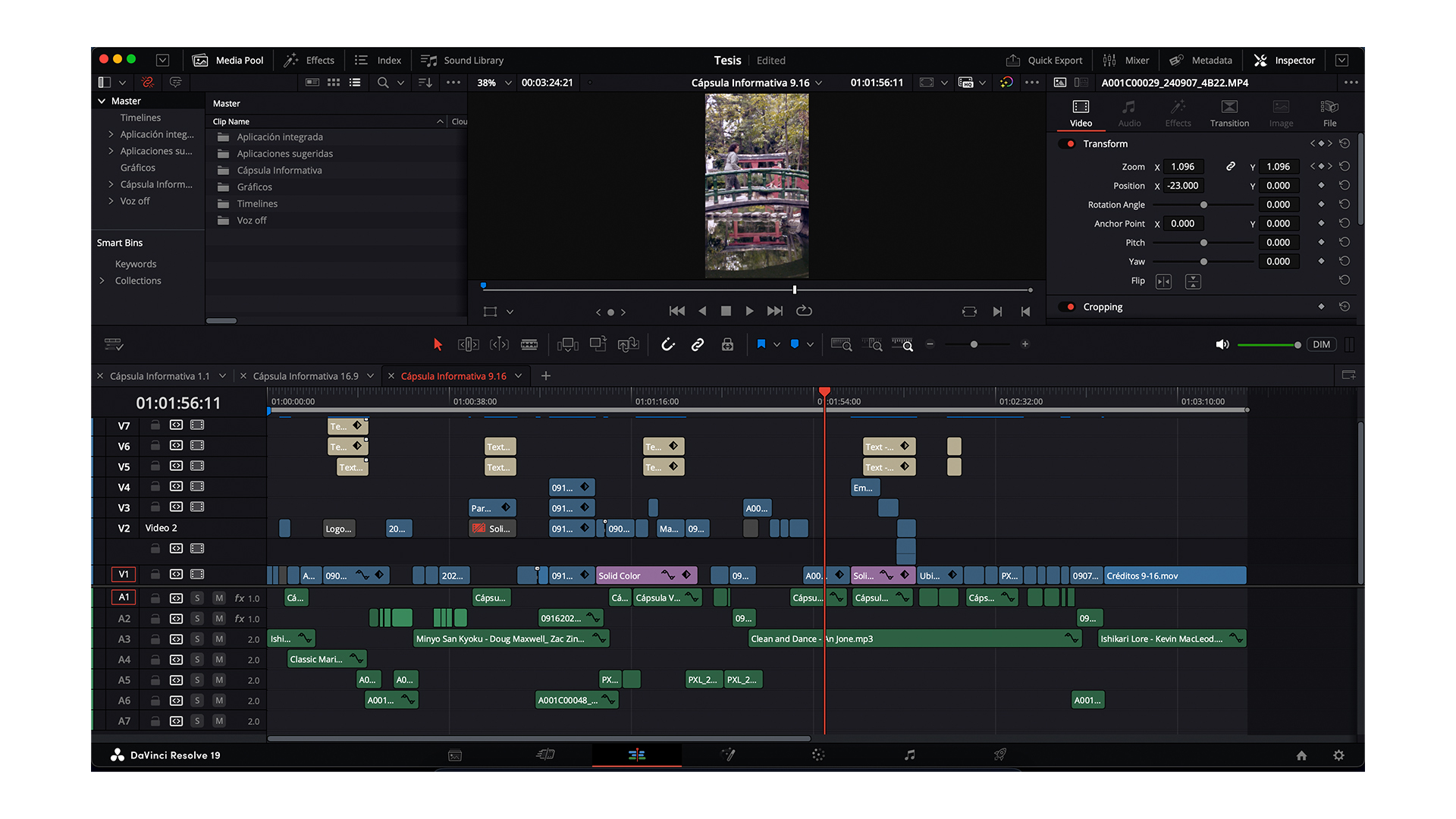Open the Sound Library panel
Viewport: 1456px width, 819px height.
[x=462, y=60]
